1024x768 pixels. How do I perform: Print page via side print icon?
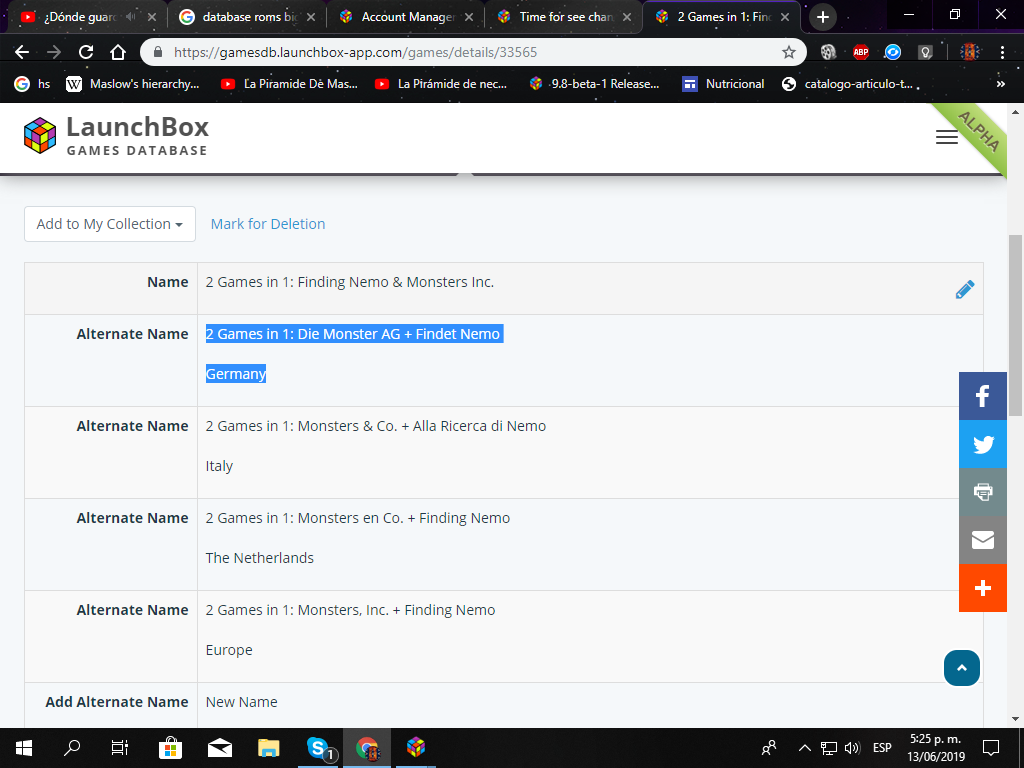pos(982,492)
